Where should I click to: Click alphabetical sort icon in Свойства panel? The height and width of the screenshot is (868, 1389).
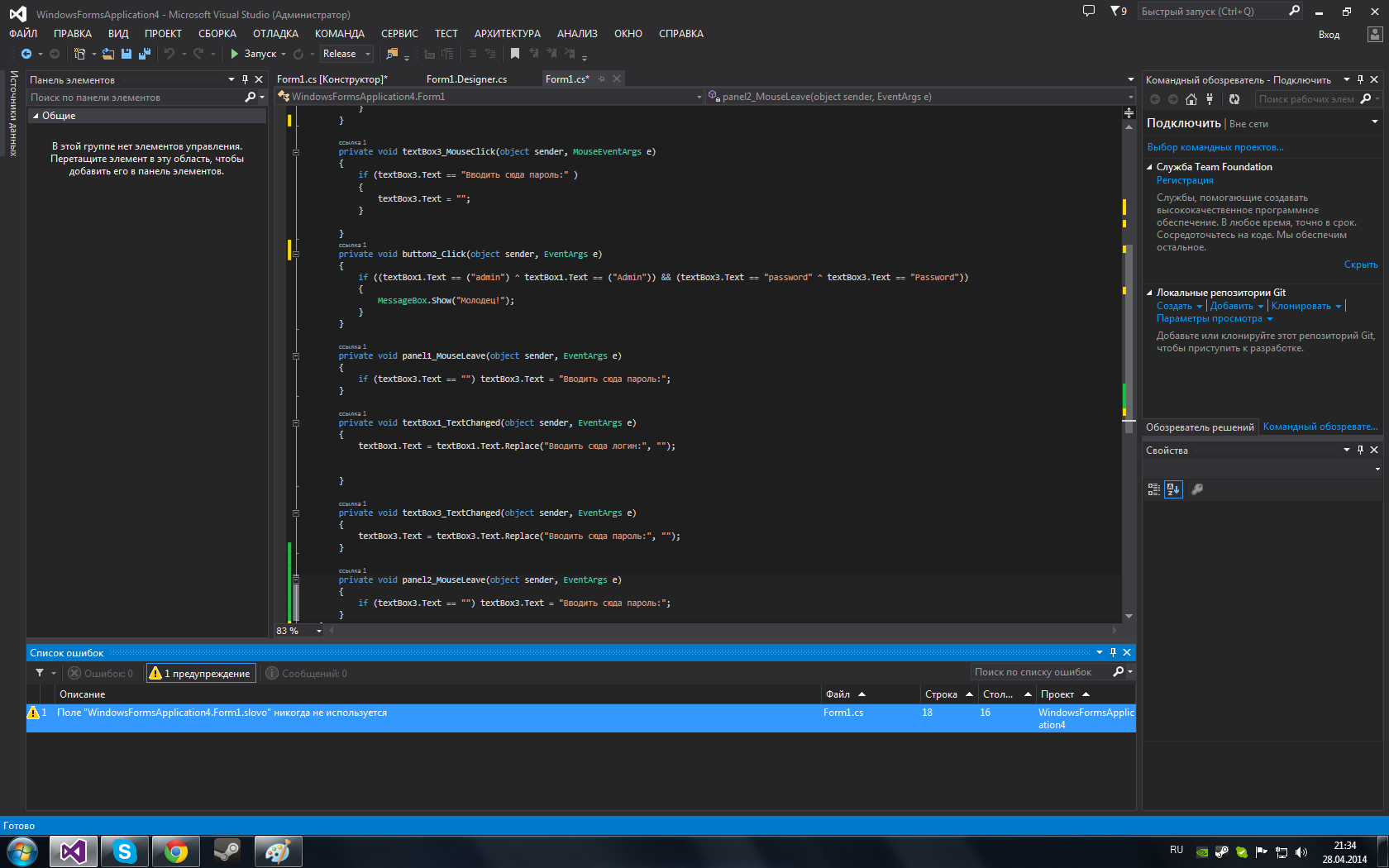point(1173,489)
